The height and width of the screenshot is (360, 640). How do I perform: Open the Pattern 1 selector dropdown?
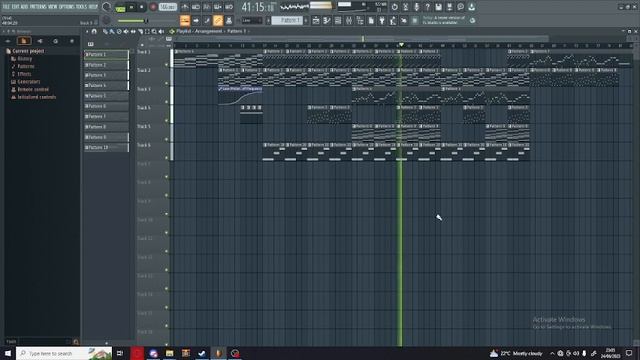[x=287, y=20]
